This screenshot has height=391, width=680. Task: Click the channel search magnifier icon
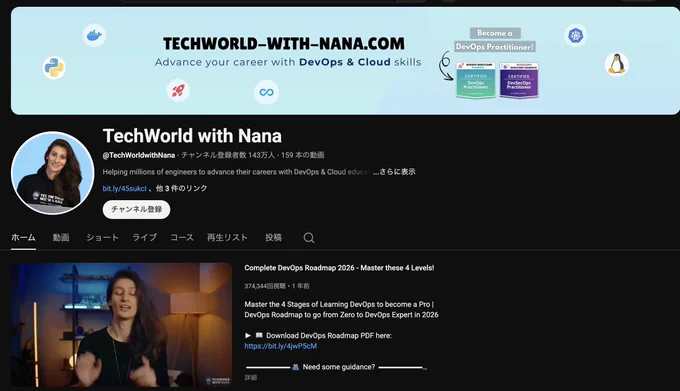pyautogui.click(x=309, y=238)
